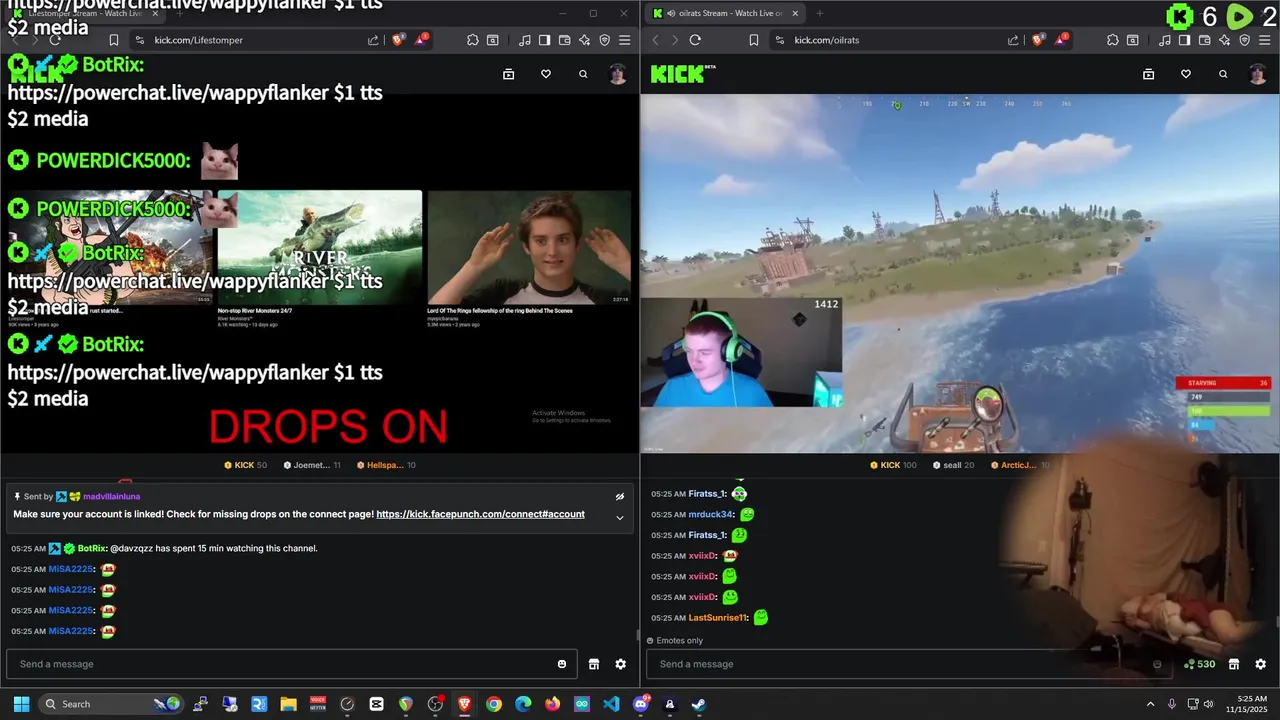Open chat settings gear in Lifestomper chat

(620, 664)
